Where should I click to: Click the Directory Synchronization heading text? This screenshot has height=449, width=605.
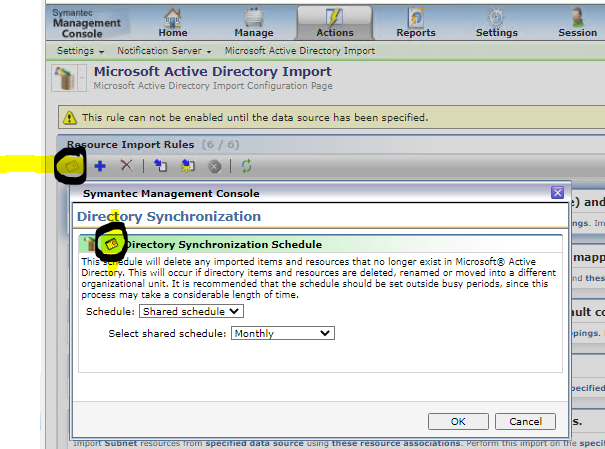169,216
